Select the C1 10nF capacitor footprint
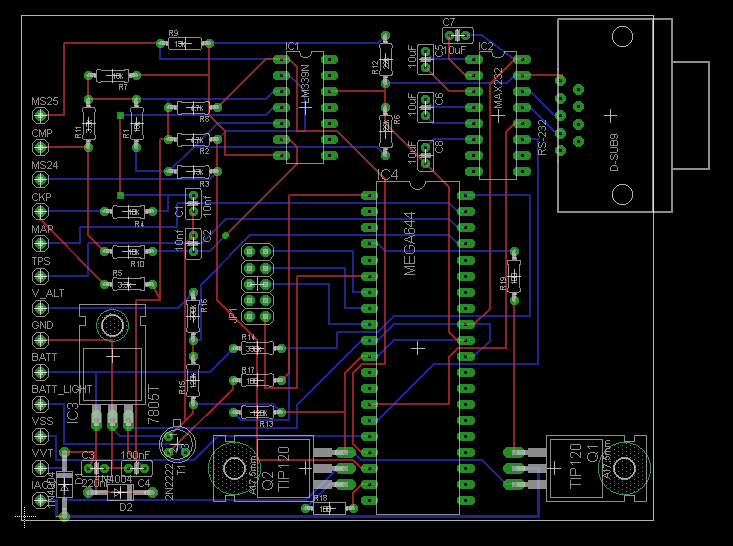This screenshot has width=733, height=546. click(193, 204)
